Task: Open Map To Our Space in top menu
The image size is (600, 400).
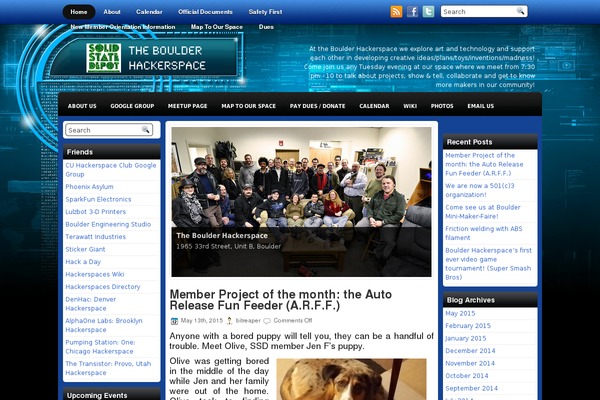Action: (217, 27)
